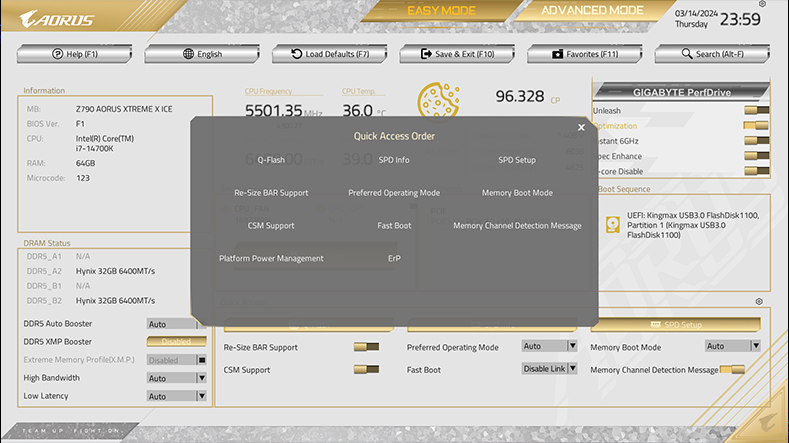Open Quick Access settings gear icon
Image resolution: width=789 pixels, height=443 pixels.
[x=759, y=302]
